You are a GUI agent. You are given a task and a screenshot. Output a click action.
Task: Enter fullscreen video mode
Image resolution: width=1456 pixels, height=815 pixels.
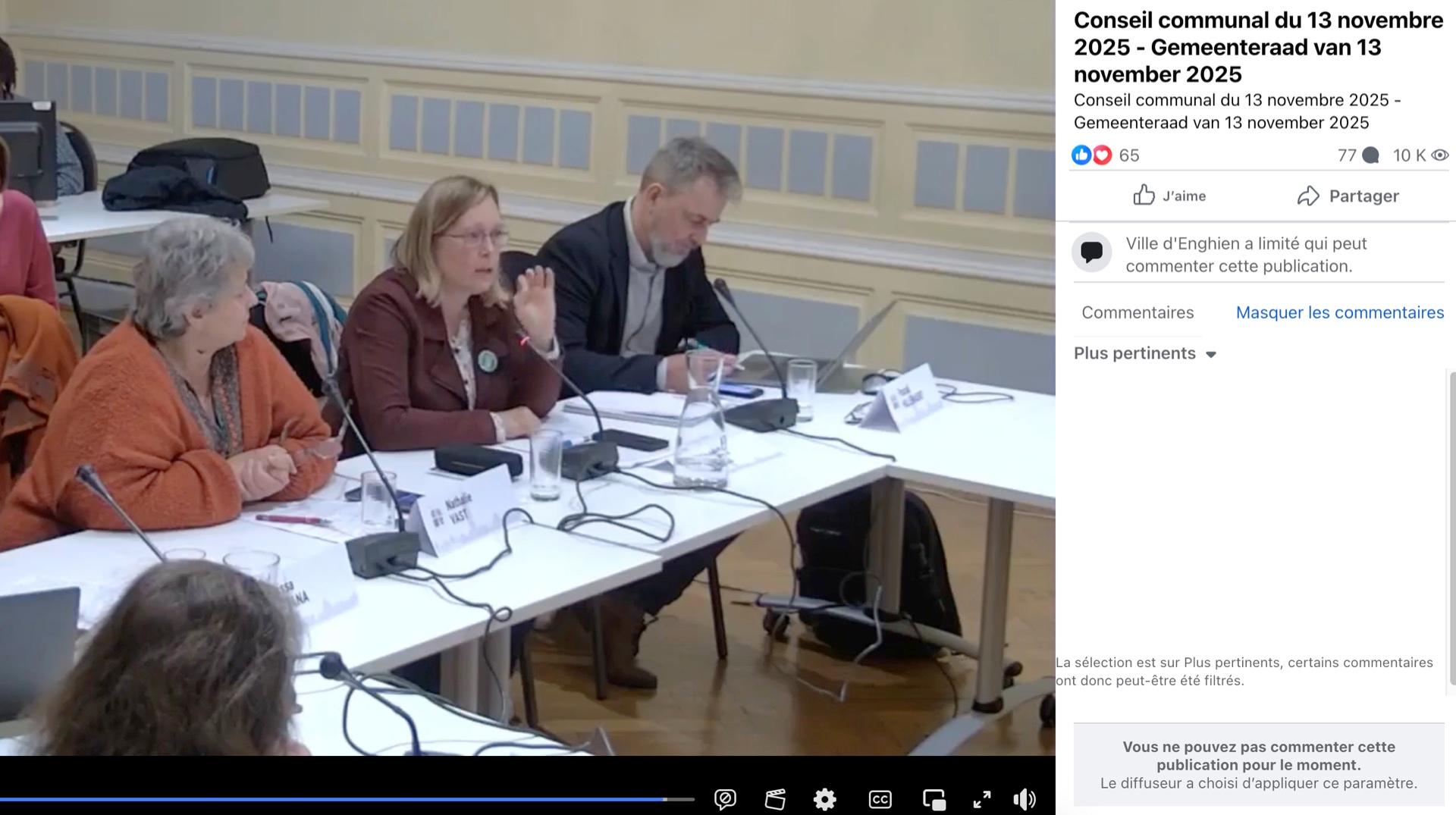[981, 799]
